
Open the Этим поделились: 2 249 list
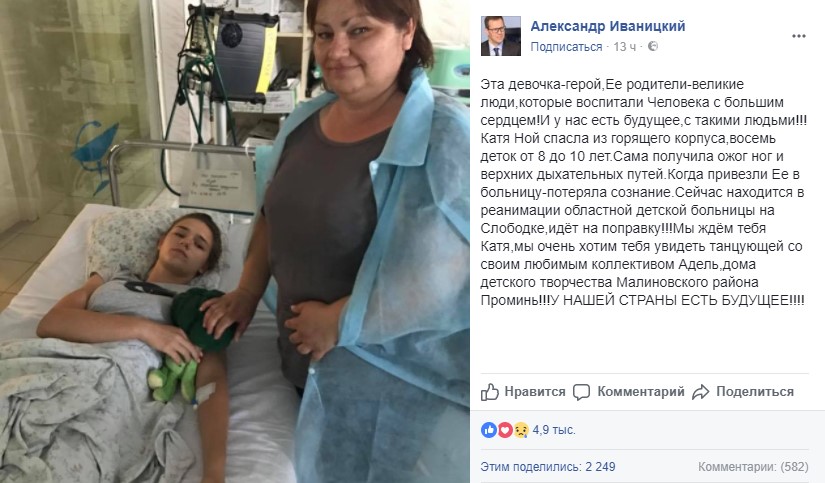[548, 467]
